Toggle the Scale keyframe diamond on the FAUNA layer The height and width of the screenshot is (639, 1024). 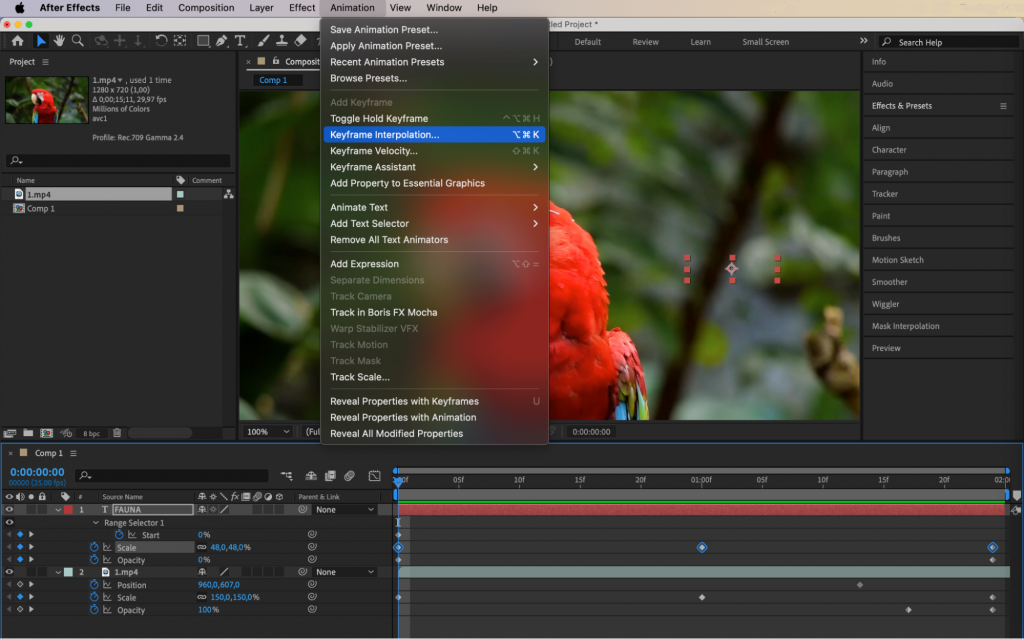18,547
